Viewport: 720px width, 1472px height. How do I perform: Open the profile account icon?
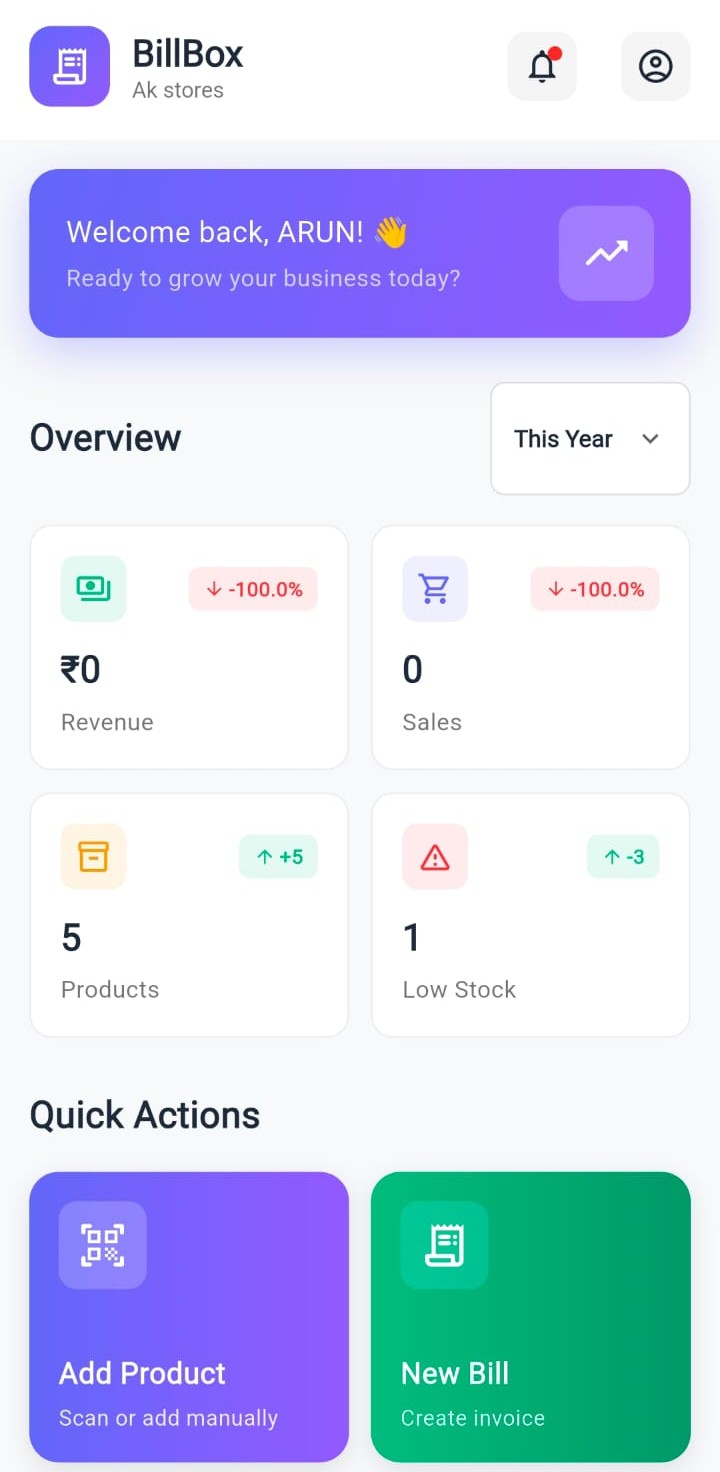tap(655, 66)
